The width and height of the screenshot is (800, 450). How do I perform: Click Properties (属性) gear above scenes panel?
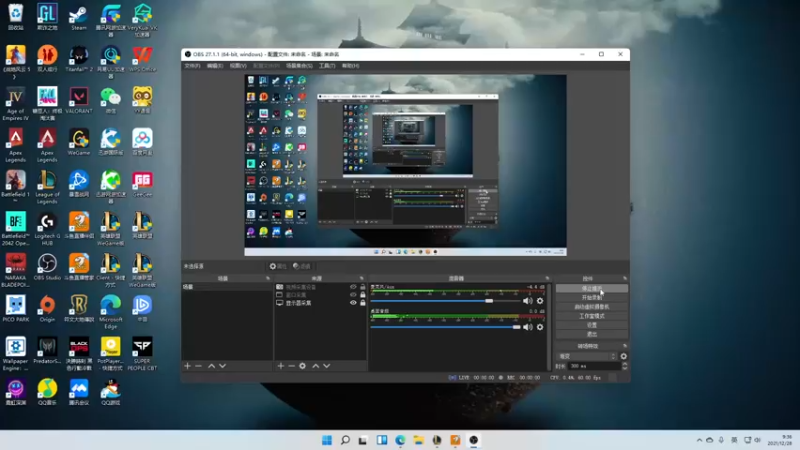tap(278, 266)
